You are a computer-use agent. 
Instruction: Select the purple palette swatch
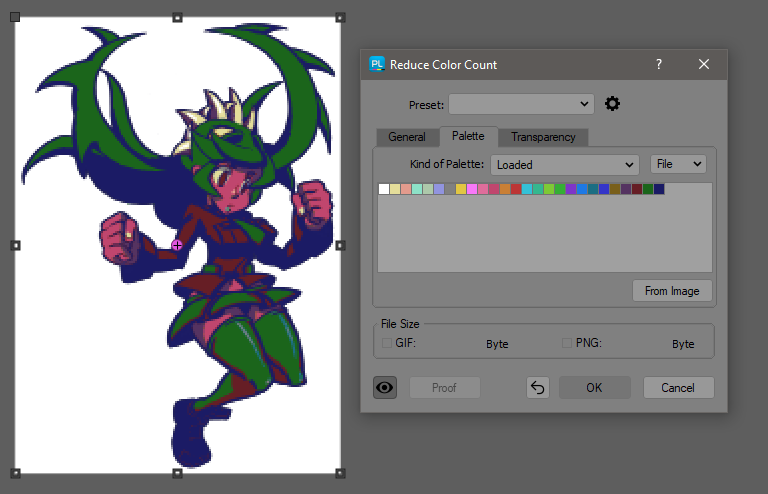[x=571, y=189]
